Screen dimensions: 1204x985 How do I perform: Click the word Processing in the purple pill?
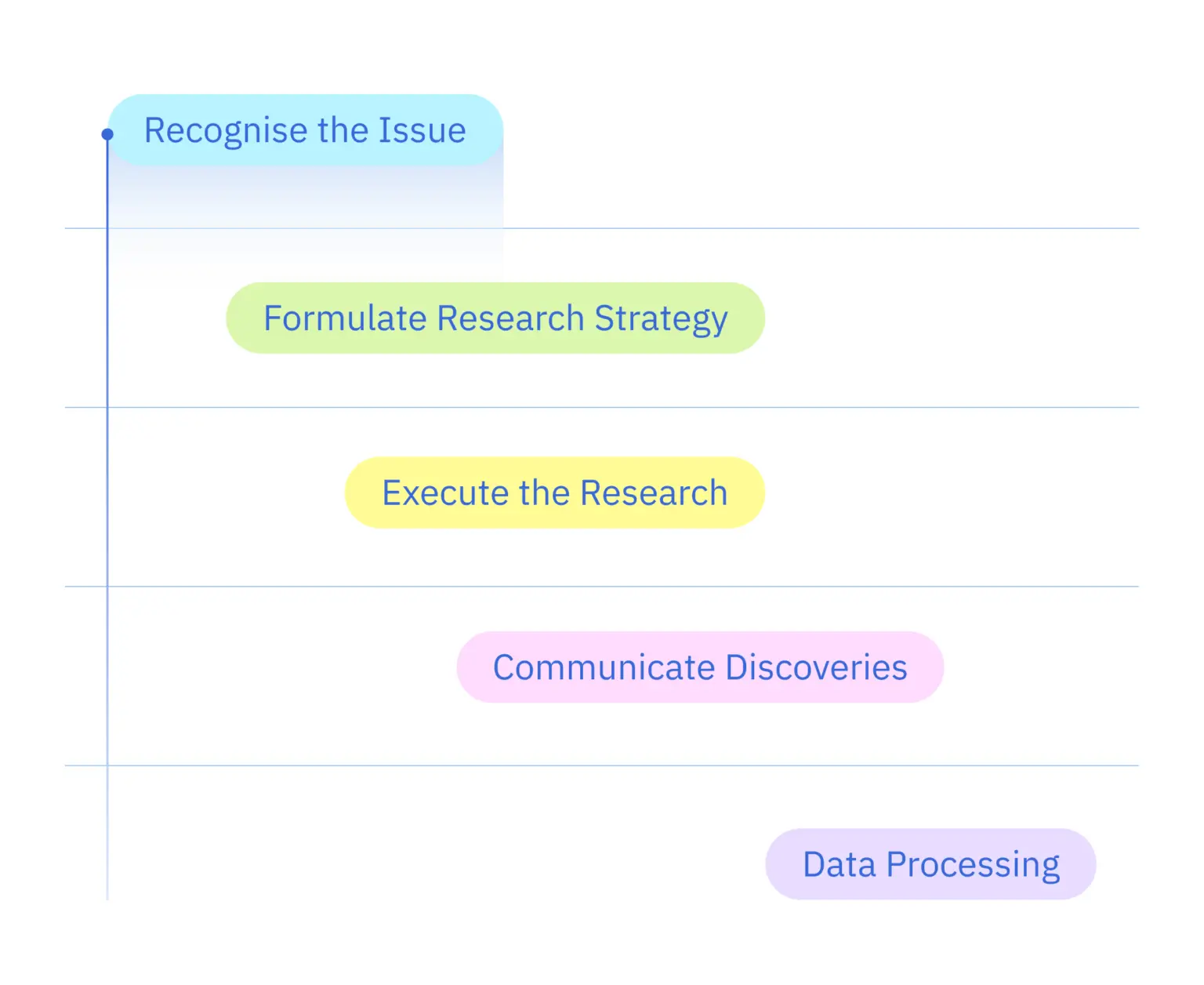[x=973, y=866]
